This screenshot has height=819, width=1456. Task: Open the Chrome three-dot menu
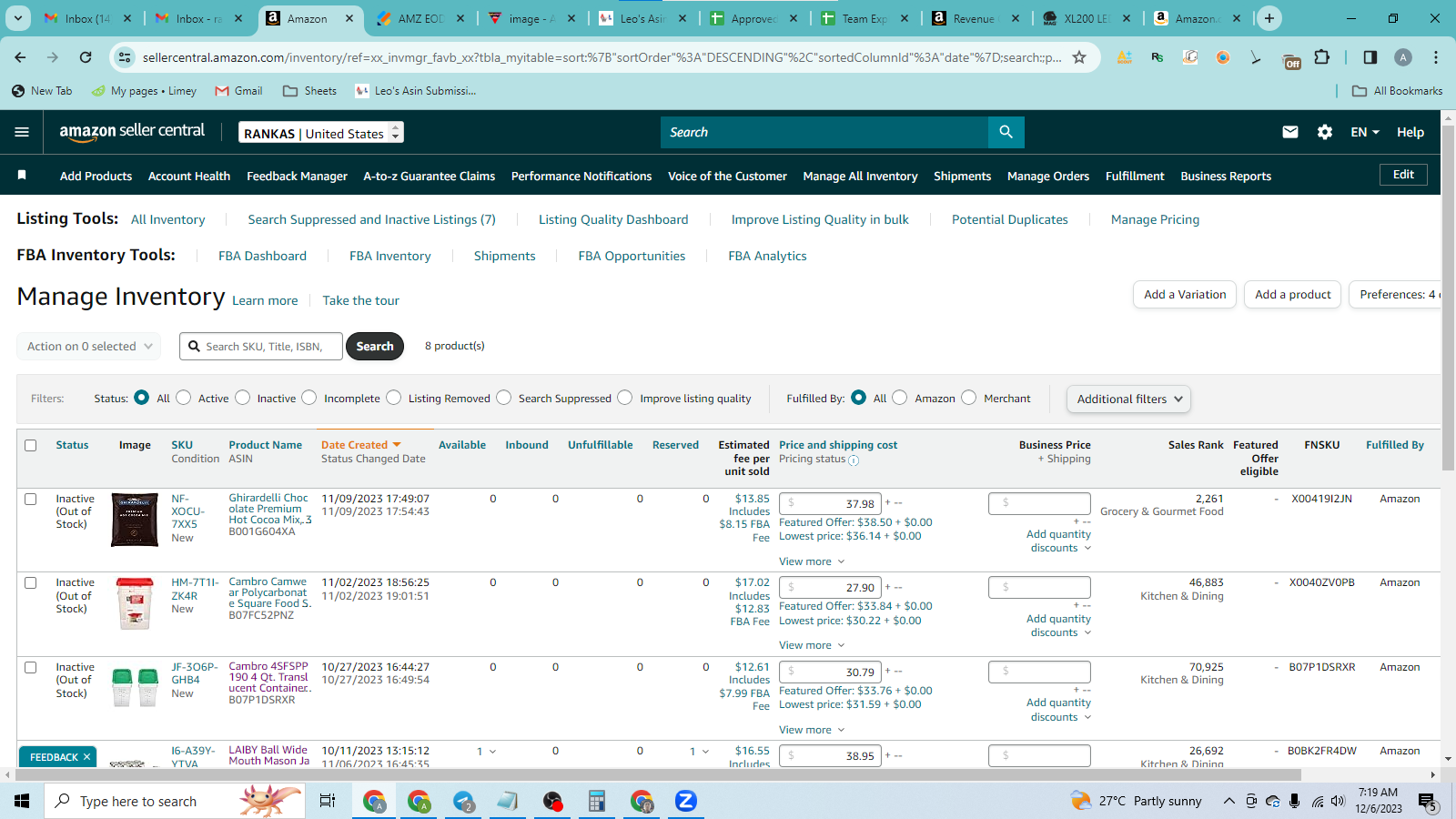tap(1436, 57)
